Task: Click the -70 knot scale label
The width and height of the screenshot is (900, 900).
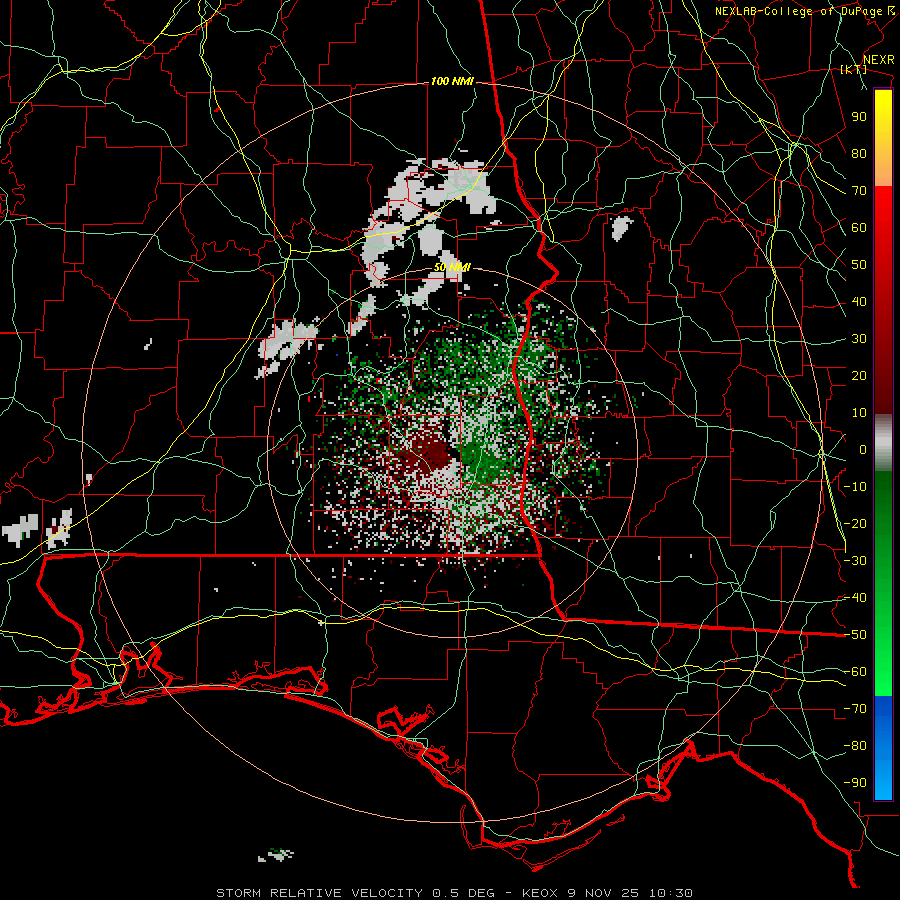Action: tap(855, 709)
